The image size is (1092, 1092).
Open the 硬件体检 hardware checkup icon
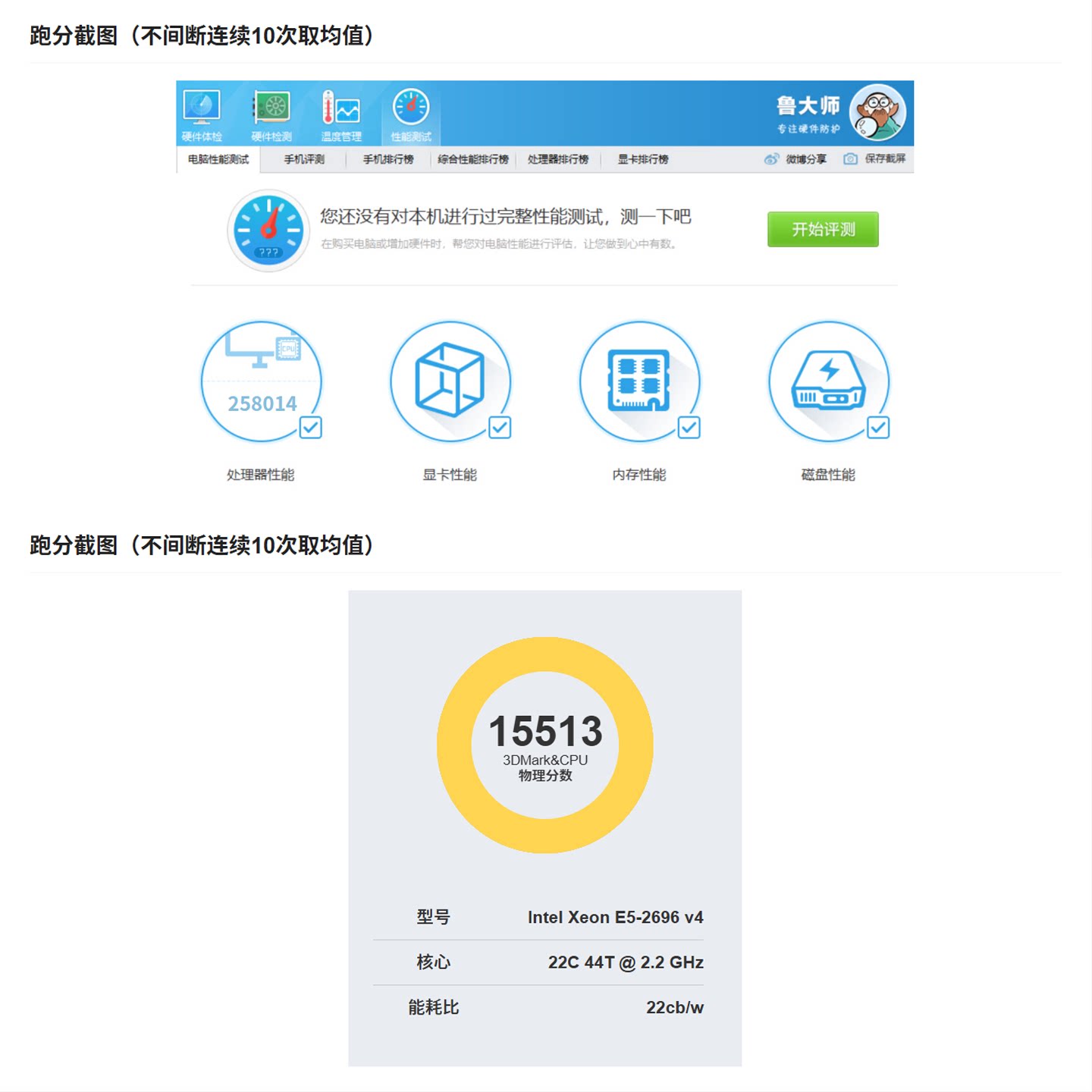click(202, 108)
